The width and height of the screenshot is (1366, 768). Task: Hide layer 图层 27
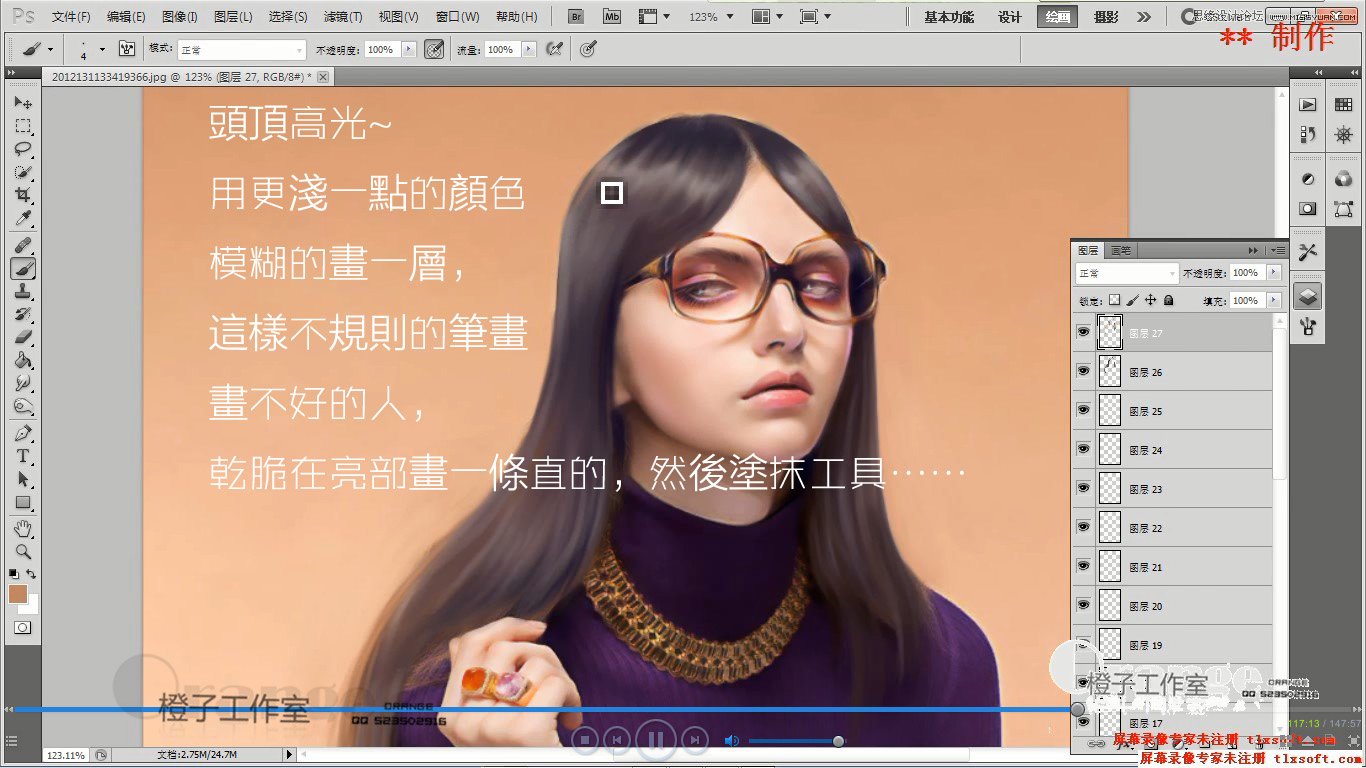(1084, 333)
